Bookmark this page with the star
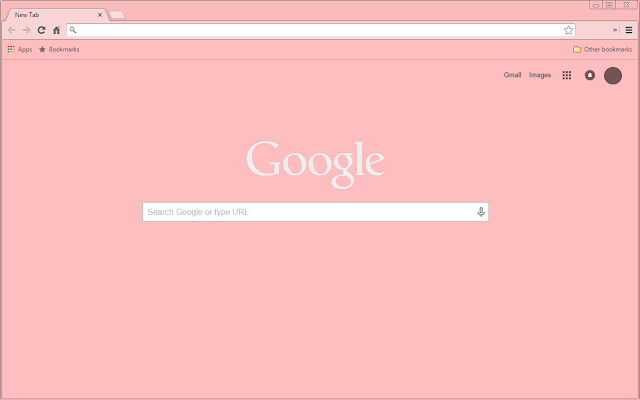 tap(568, 30)
